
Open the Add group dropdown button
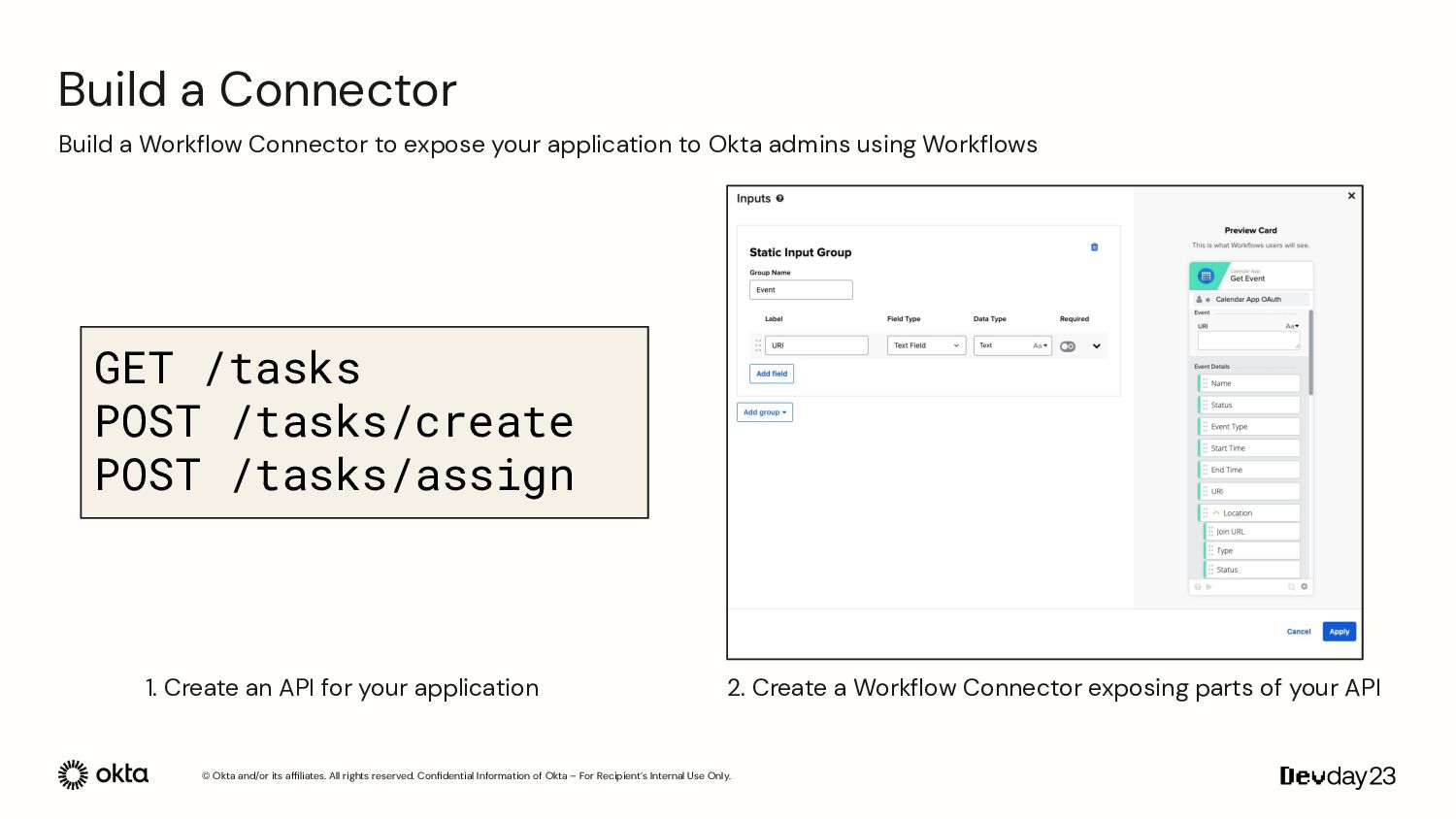[x=765, y=412]
